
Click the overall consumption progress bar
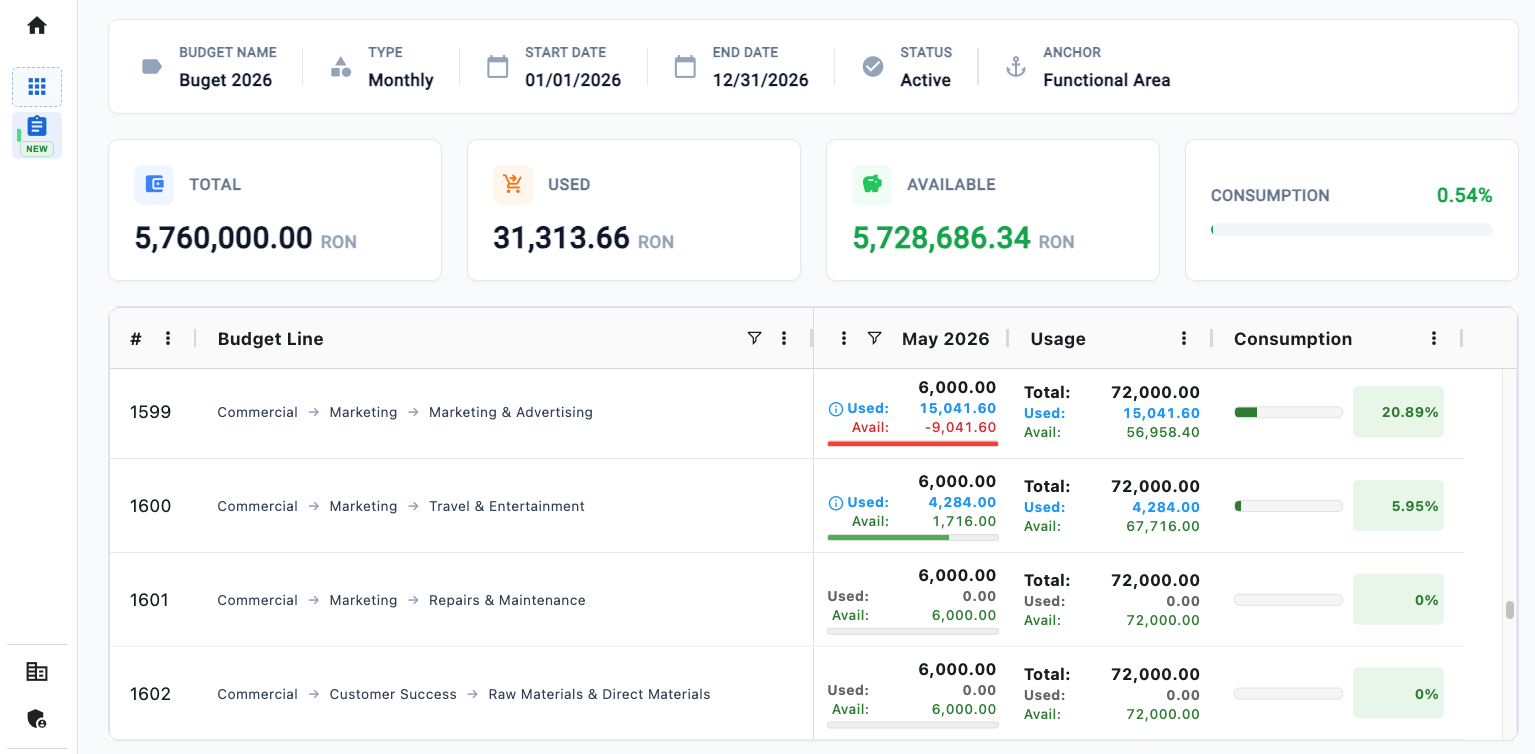(x=1351, y=230)
